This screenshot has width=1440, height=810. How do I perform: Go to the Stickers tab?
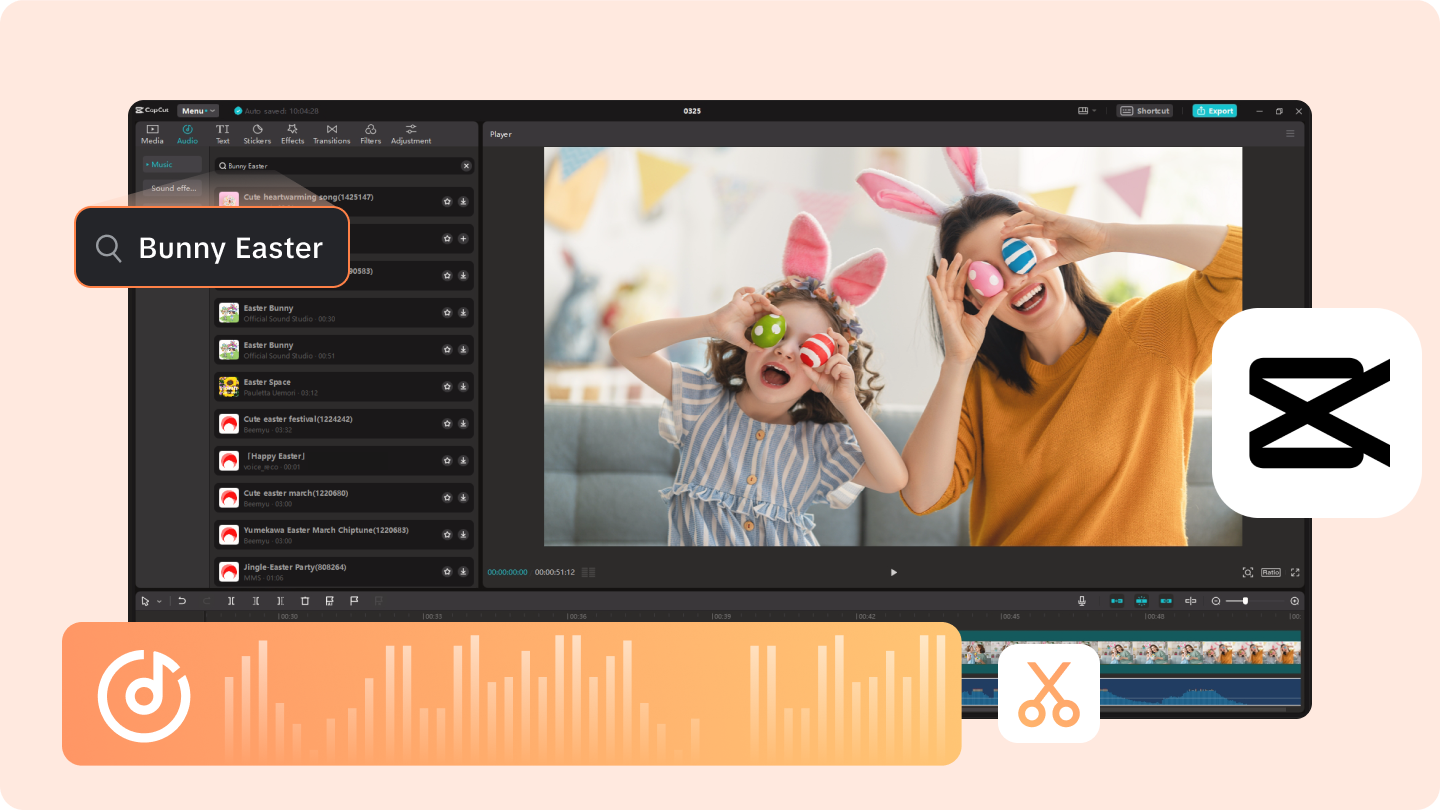click(257, 134)
